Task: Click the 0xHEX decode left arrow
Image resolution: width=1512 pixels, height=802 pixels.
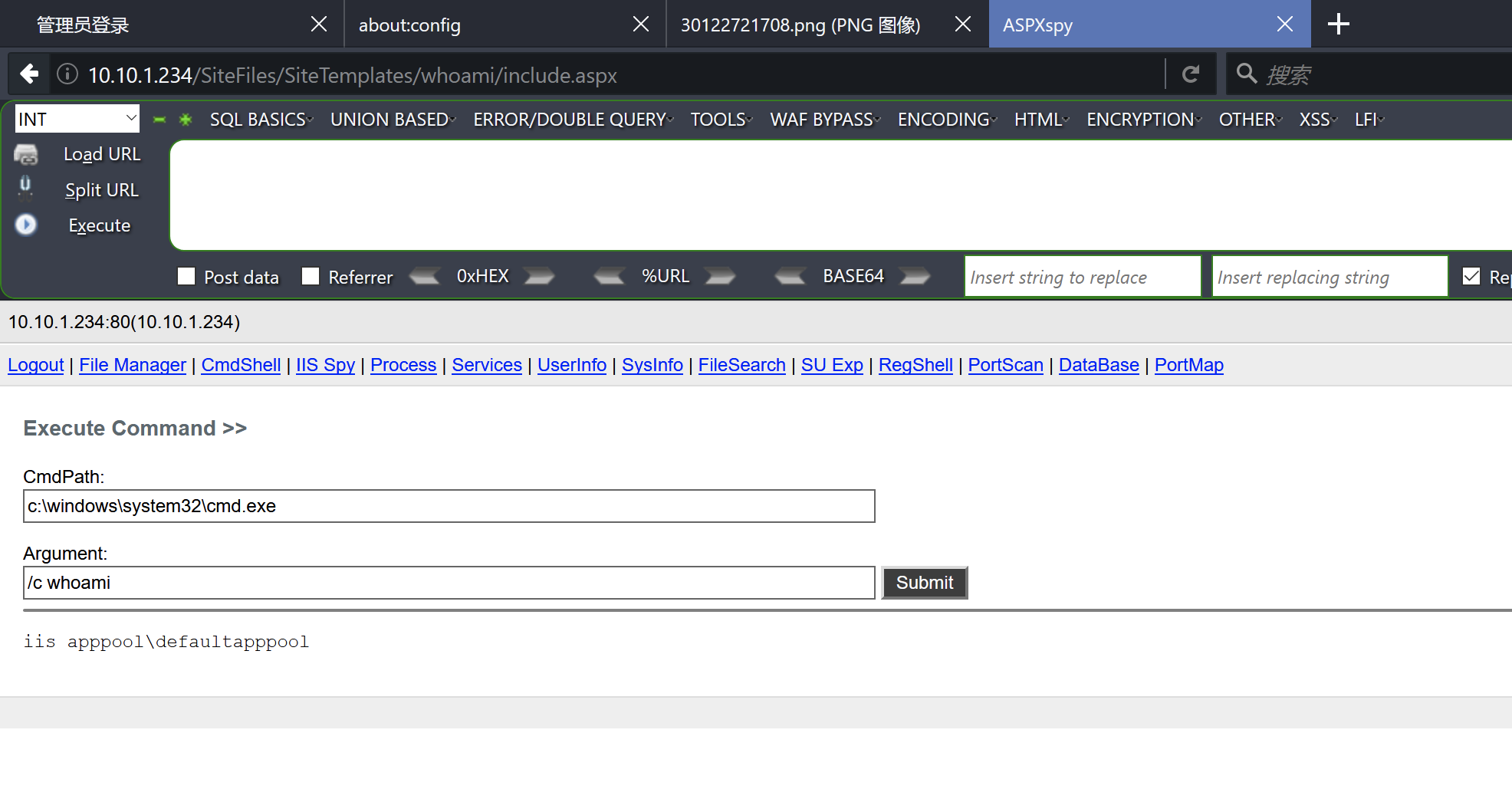Action: click(424, 276)
